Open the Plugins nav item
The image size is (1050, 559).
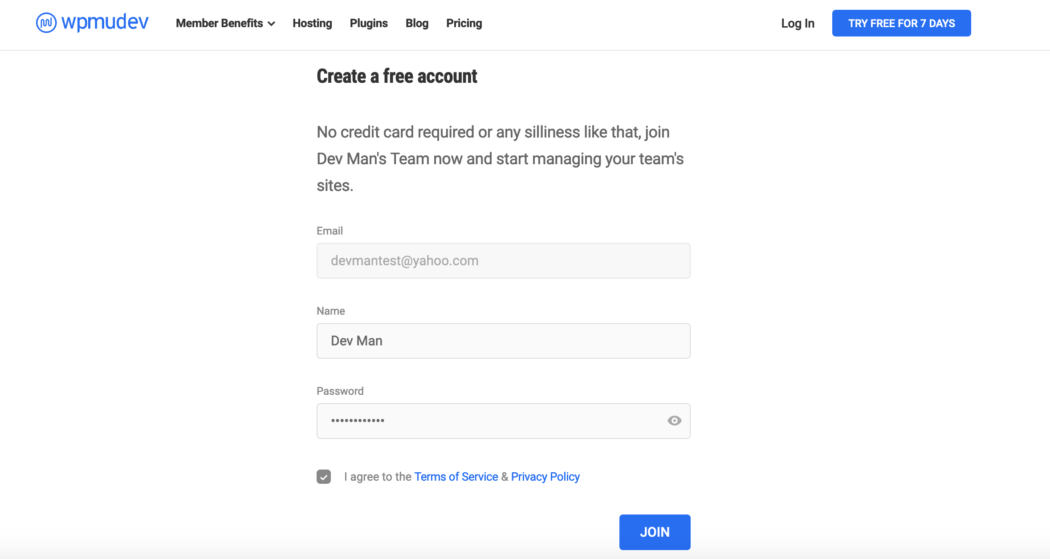point(369,23)
